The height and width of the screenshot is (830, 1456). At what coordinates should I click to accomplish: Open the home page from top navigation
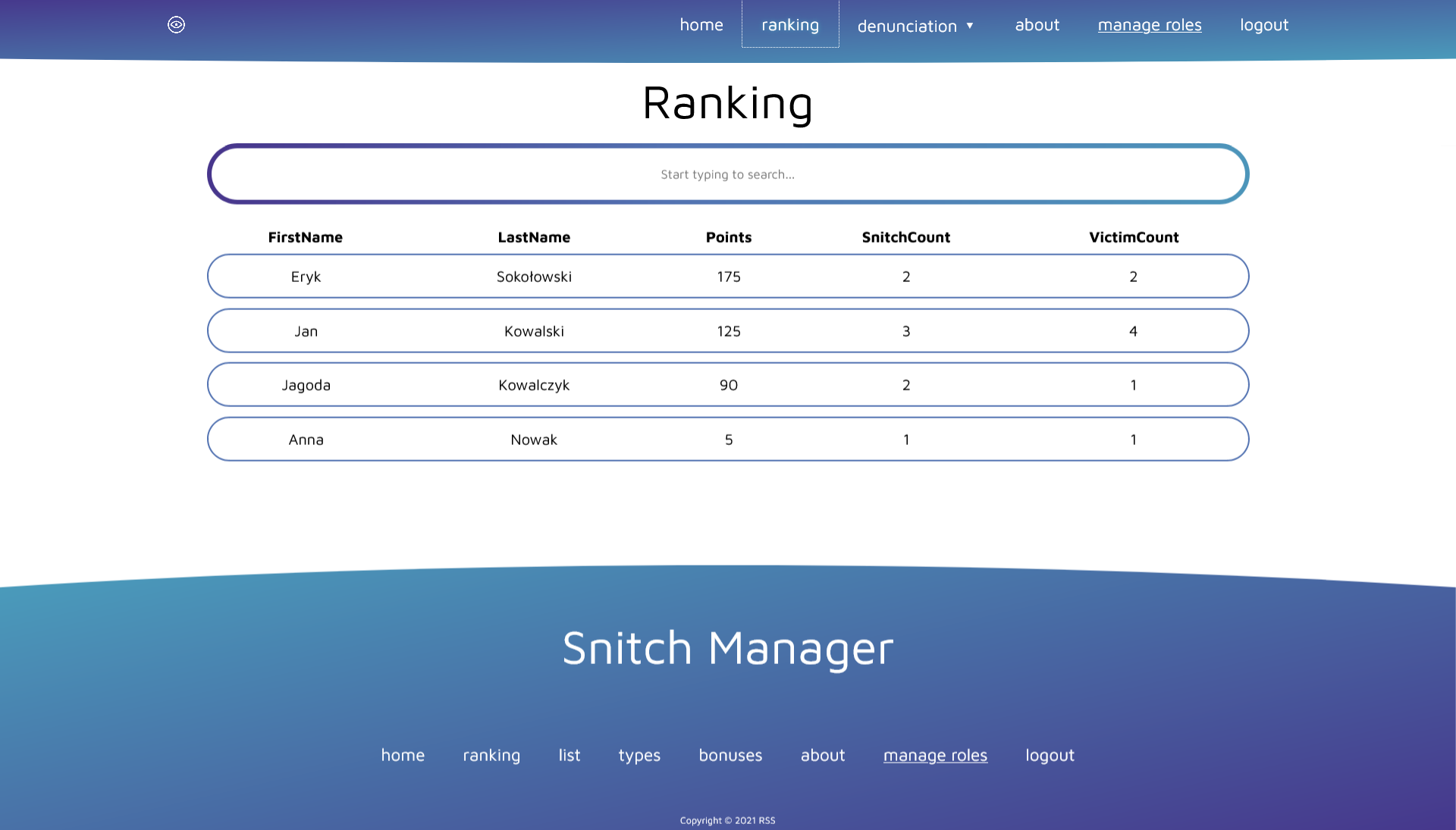pos(701,25)
